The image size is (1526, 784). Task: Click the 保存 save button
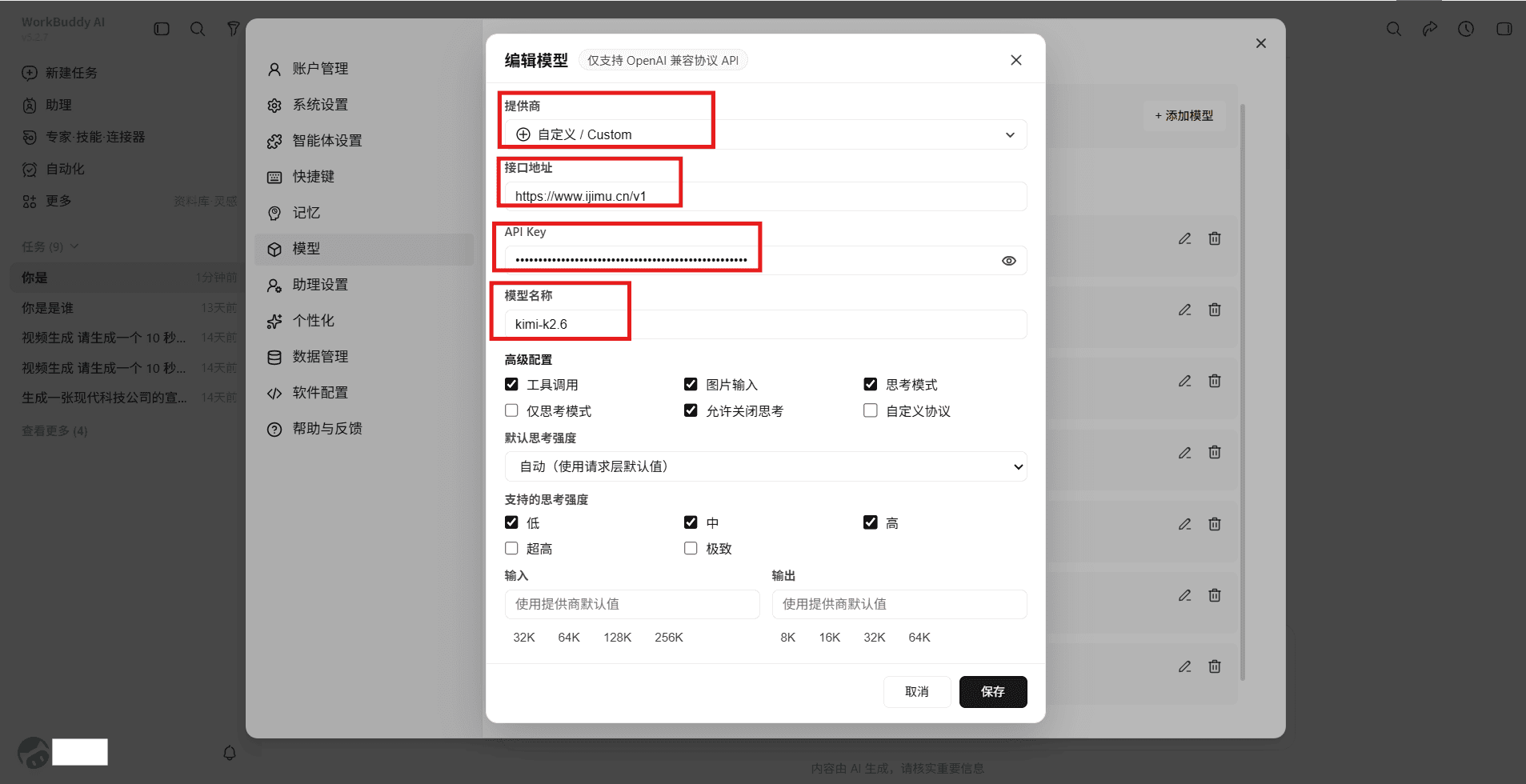(993, 692)
